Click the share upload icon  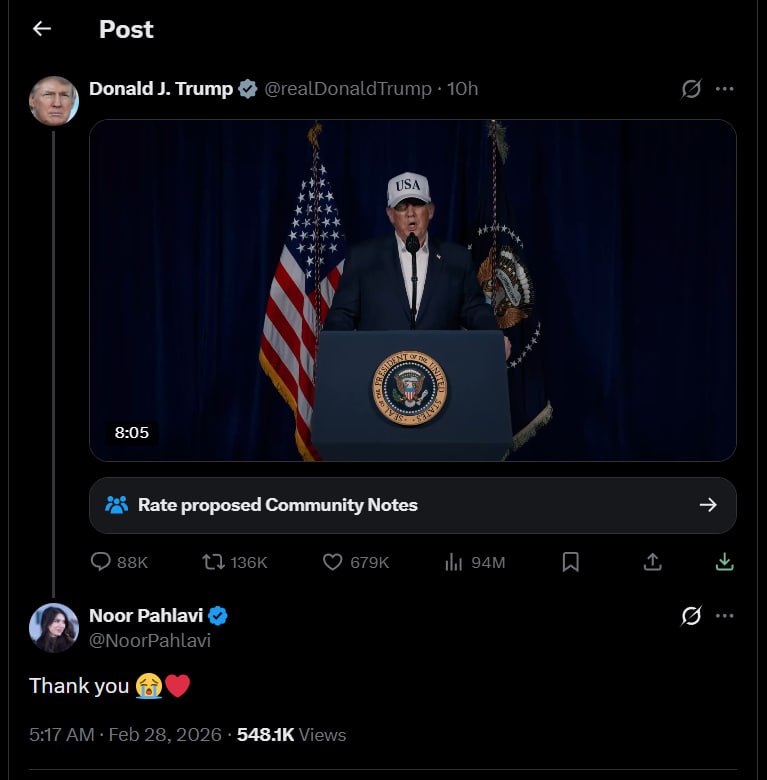[x=652, y=562]
